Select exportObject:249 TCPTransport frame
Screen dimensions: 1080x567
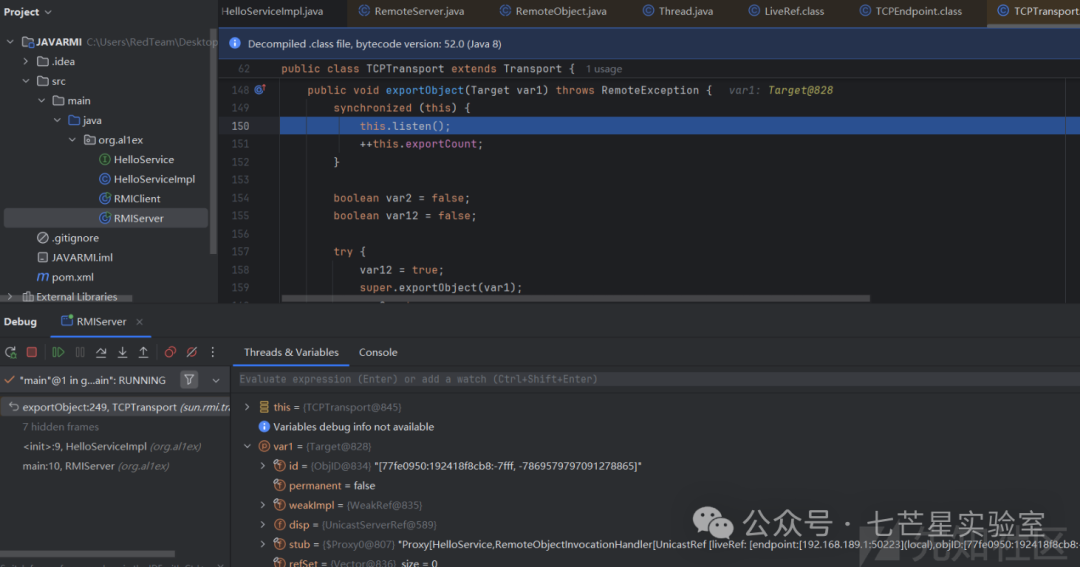[x=116, y=407]
